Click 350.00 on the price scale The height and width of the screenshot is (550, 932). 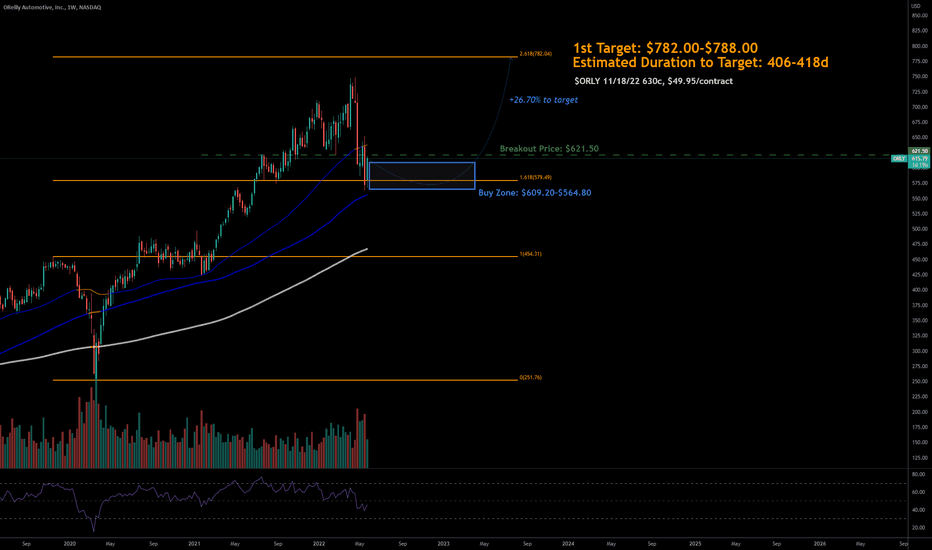(x=920, y=320)
